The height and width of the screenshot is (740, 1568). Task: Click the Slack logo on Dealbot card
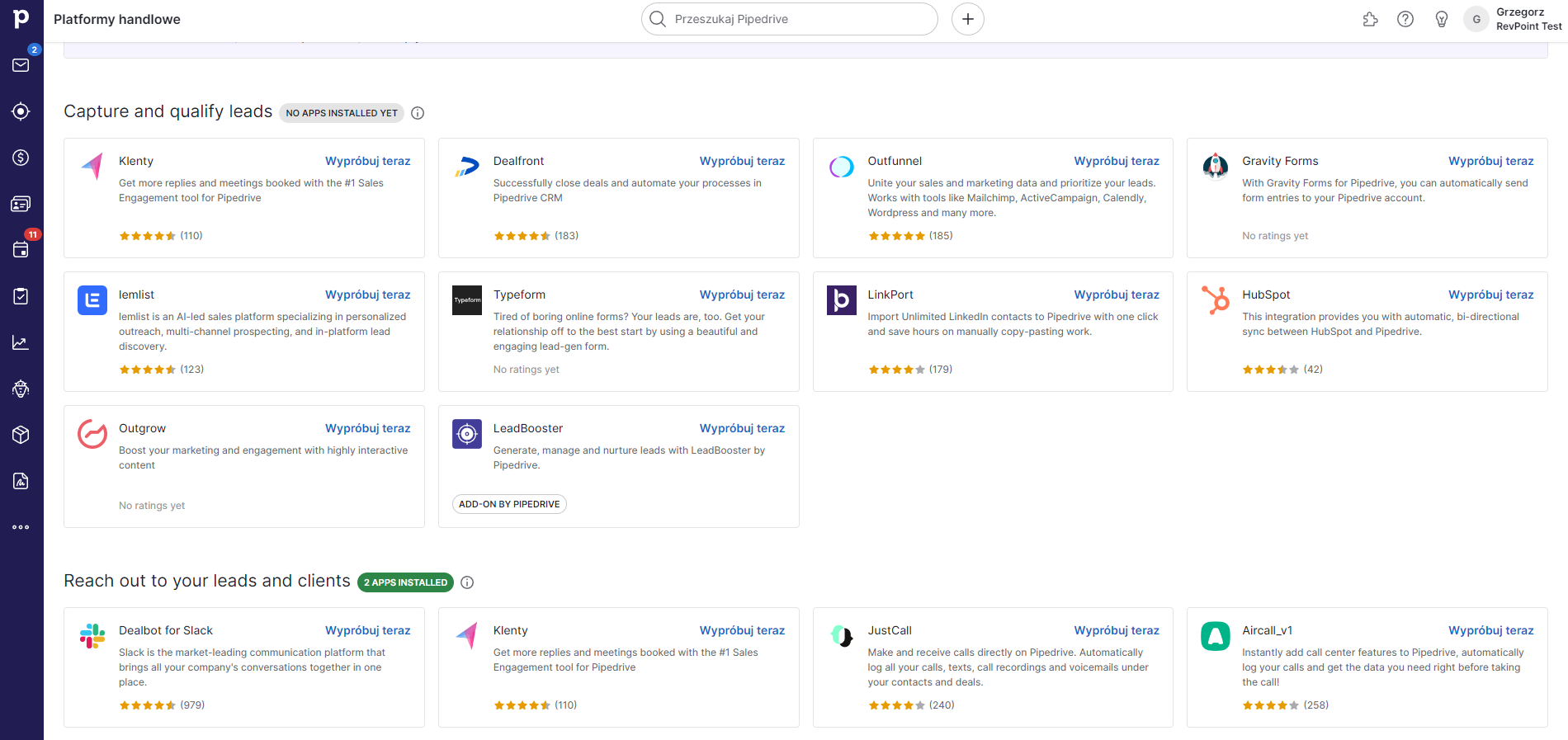pos(92,636)
